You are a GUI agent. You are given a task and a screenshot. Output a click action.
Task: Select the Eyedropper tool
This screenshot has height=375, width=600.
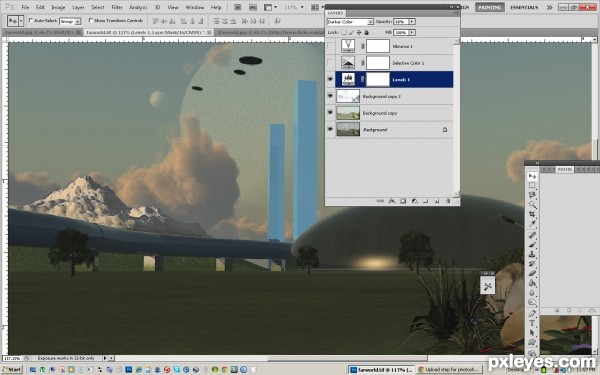(x=532, y=224)
